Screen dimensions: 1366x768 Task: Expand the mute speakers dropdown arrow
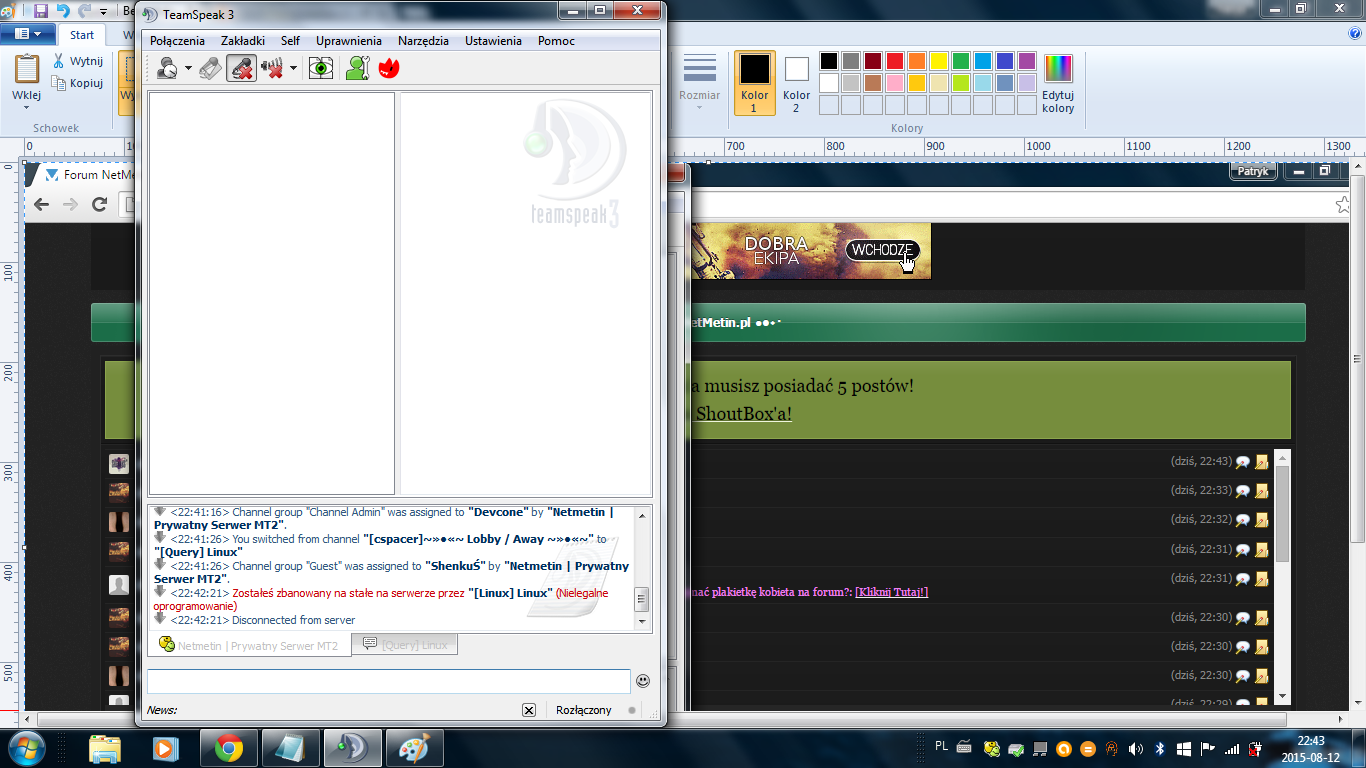(x=293, y=69)
